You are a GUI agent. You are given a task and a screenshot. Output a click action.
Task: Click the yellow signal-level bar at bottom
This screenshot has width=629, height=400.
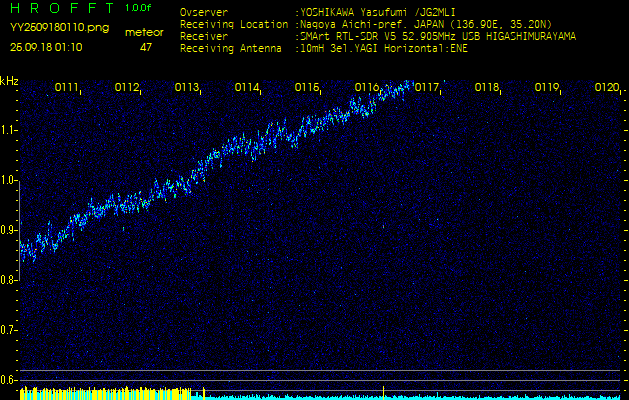(100, 394)
